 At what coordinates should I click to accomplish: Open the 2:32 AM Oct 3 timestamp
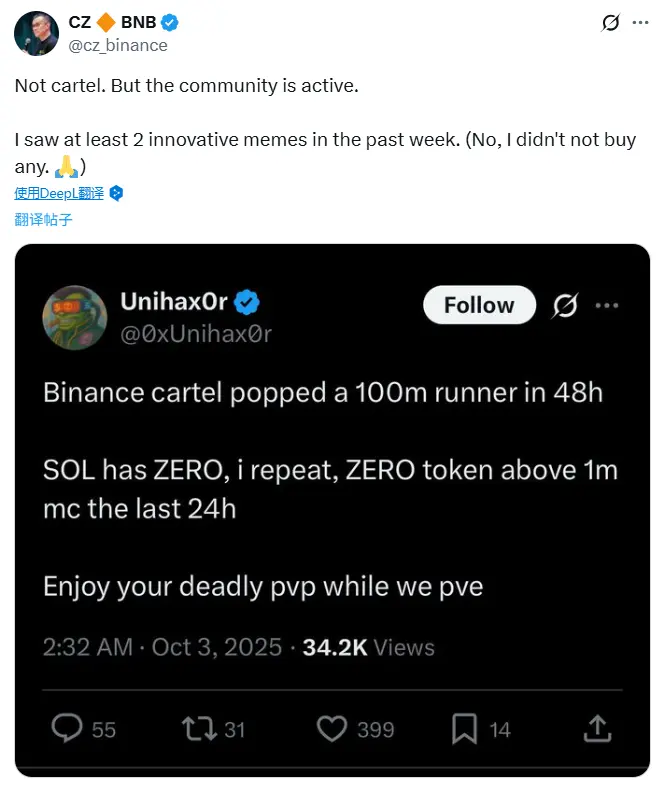click(162, 647)
